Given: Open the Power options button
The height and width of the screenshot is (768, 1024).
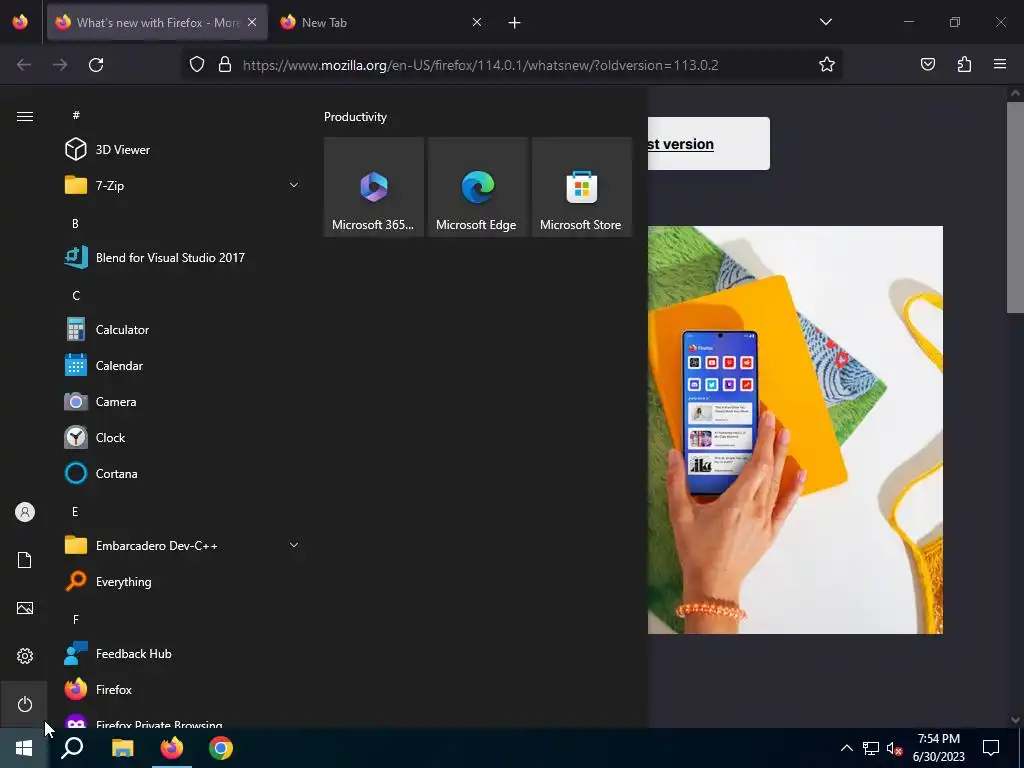Looking at the screenshot, I should click(25, 704).
